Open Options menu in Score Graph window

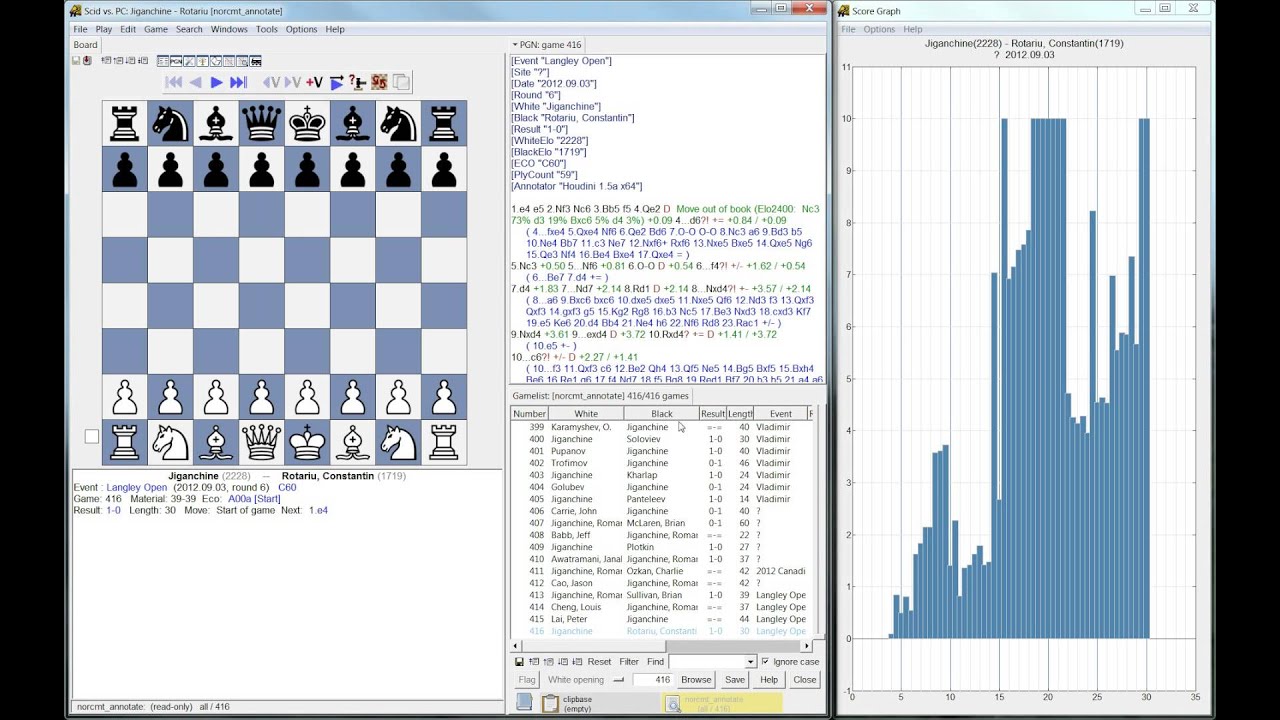click(879, 29)
